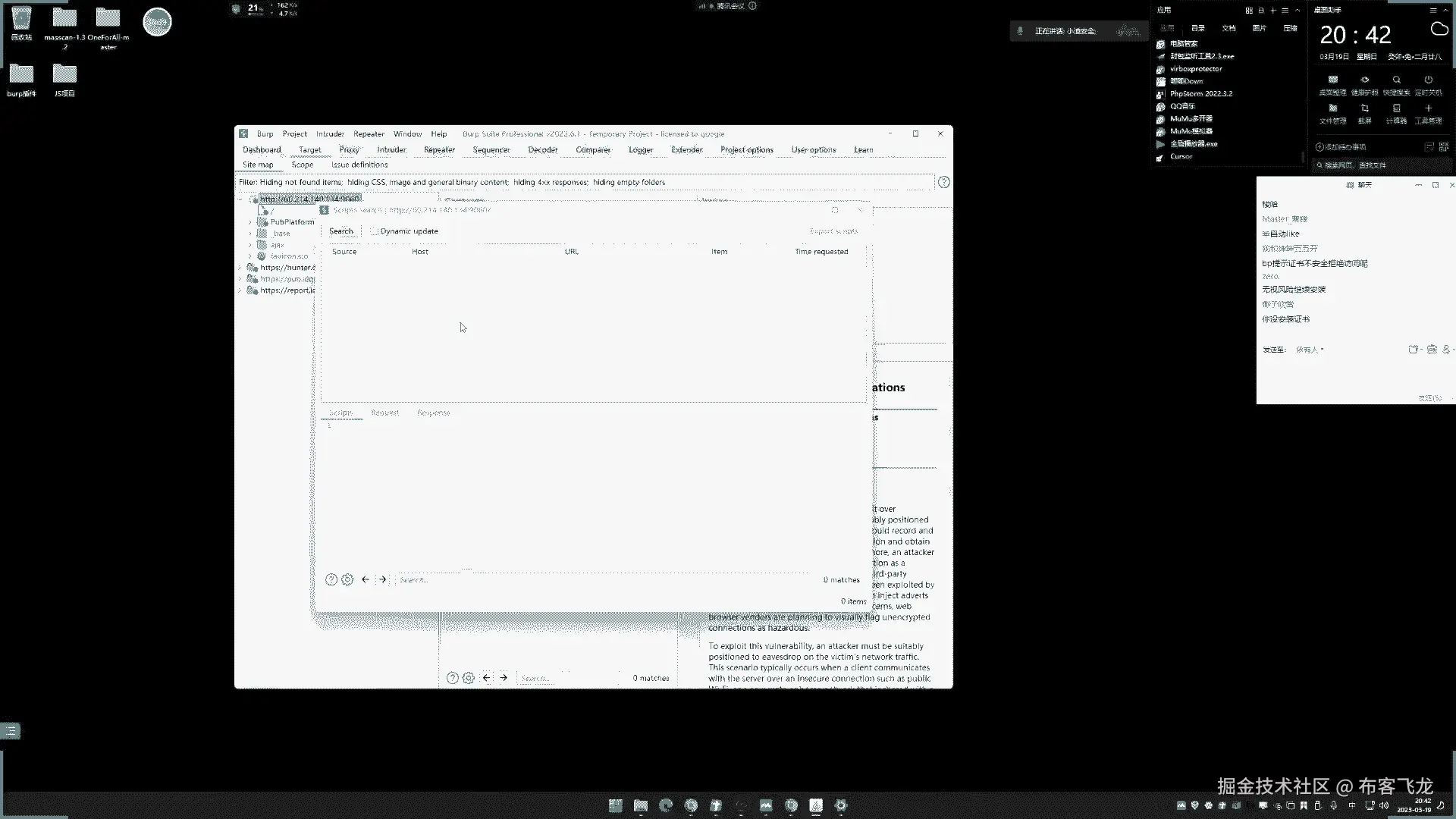Click forward arrow in Scripts search bar
Image resolution: width=1456 pixels, height=819 pixels.
click(x=382, y=579)
